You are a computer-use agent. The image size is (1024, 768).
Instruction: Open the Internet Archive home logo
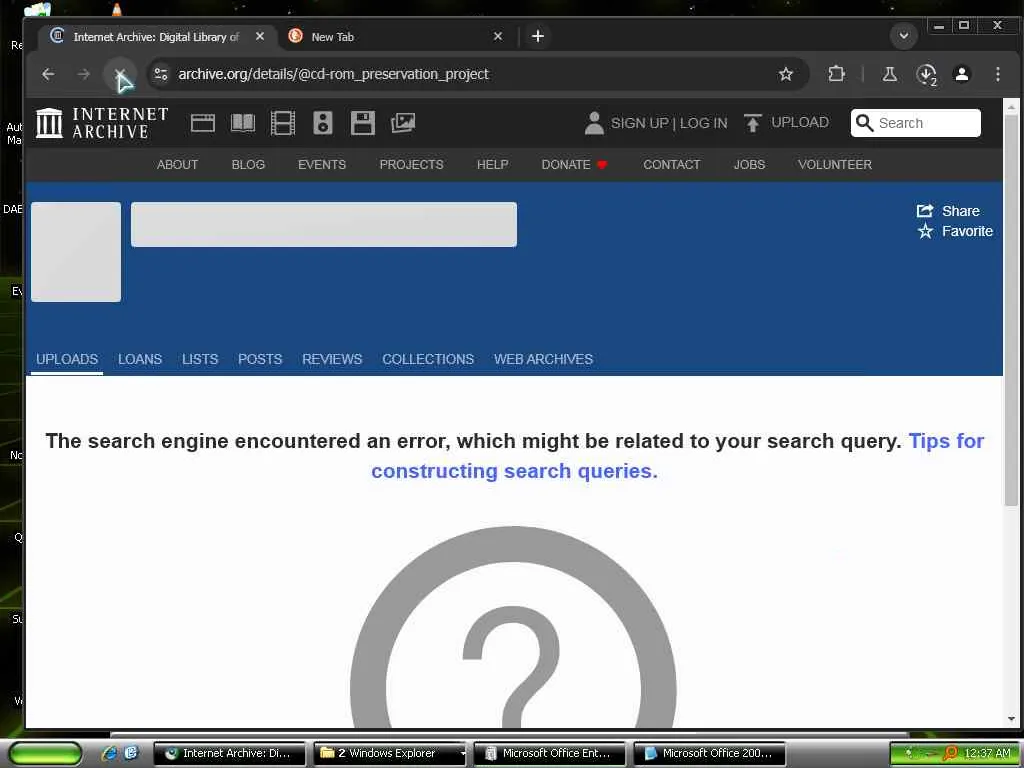102,123
